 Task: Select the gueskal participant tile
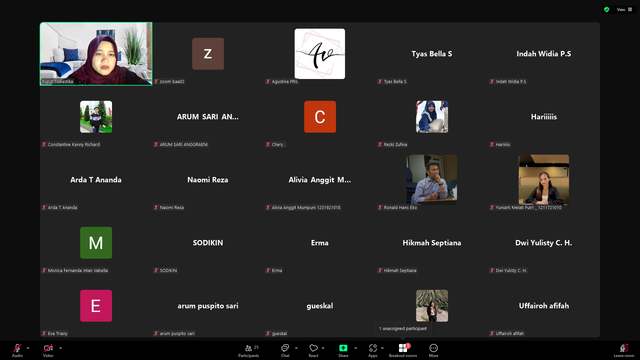click(320, 306)
